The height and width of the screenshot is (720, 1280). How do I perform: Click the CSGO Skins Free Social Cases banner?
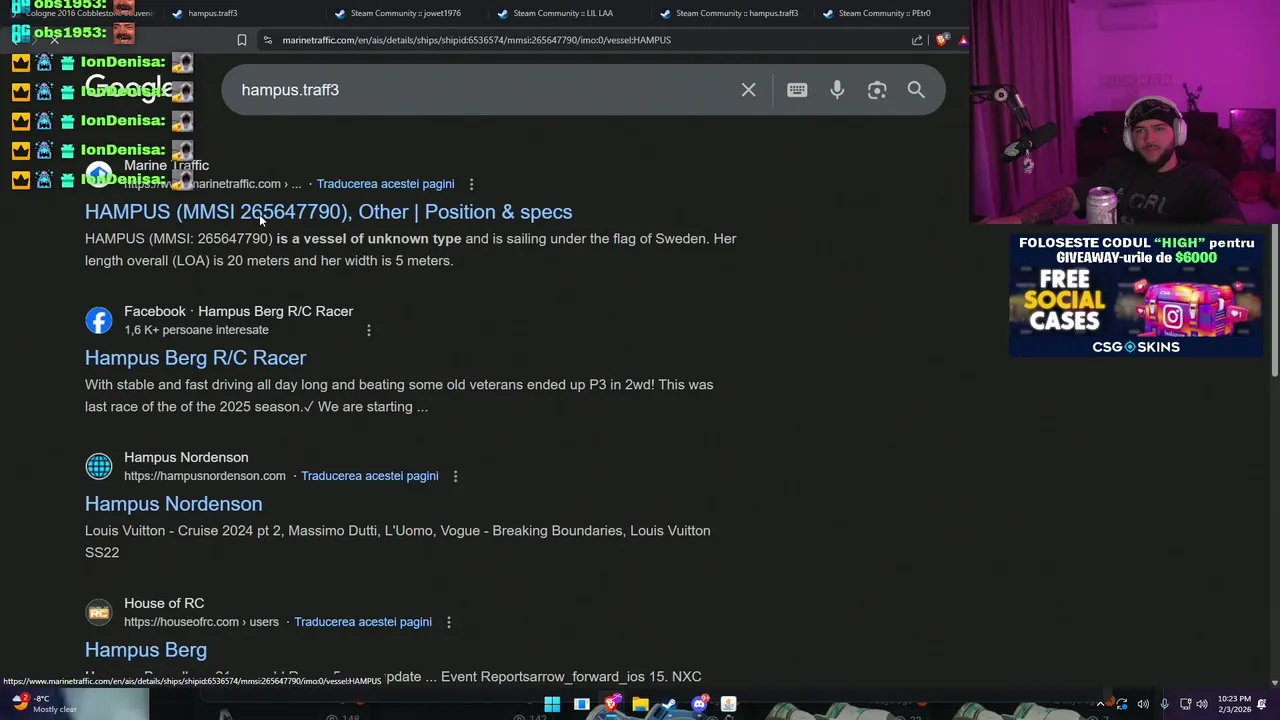point(1136,295)
